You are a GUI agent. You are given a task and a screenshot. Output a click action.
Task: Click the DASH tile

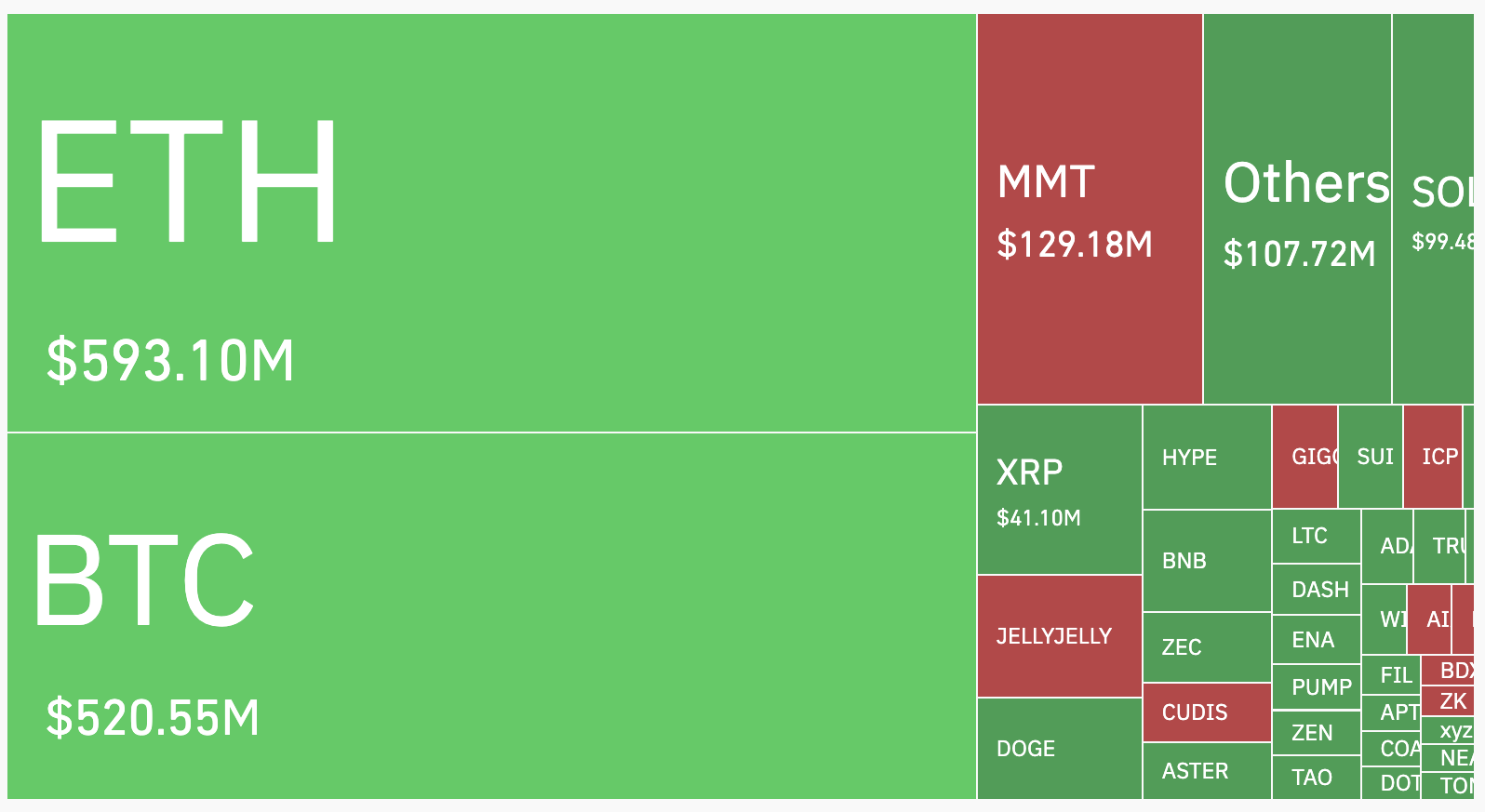1316,590
